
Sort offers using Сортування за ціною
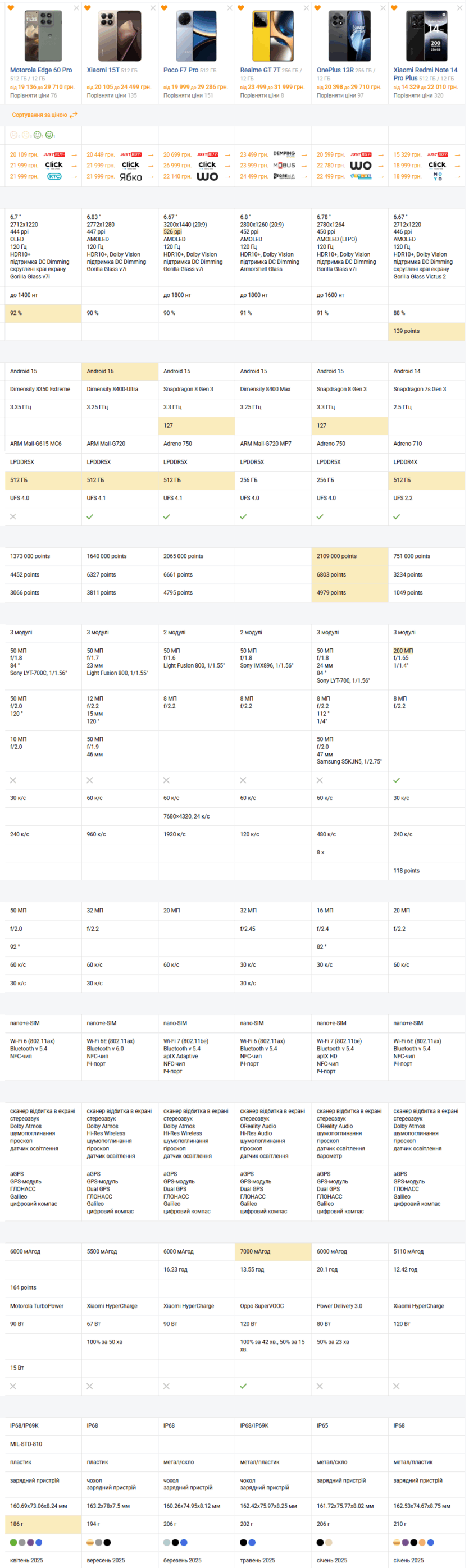pyautogui.click(x=39, y=115)
